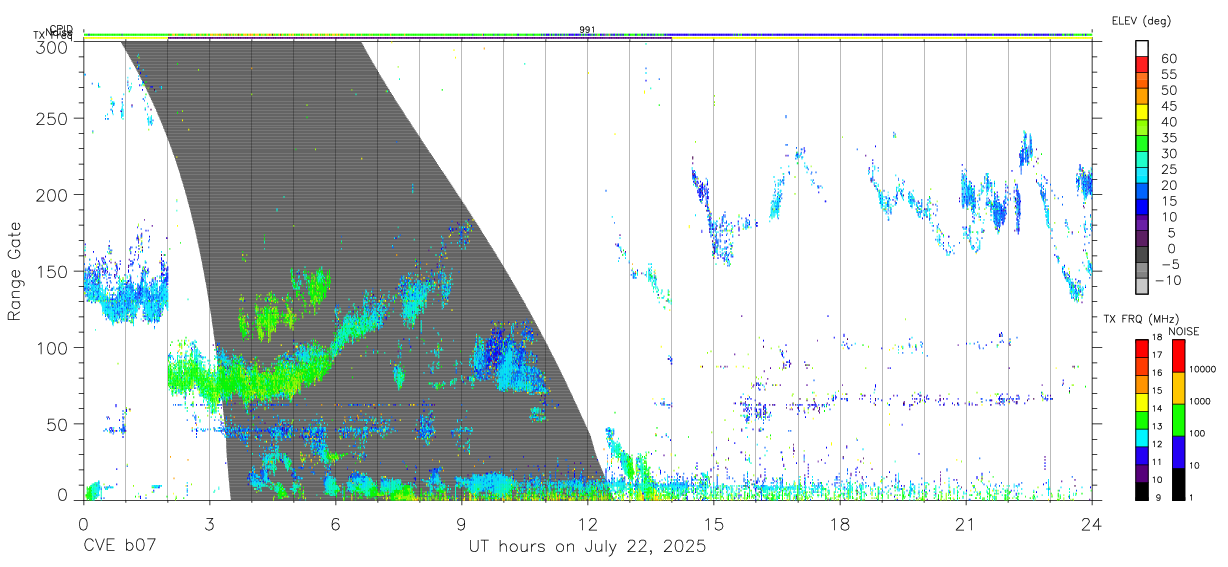This screenshot has width=1228, height=567.
Task: Click y-axis tick label '50'
Action: tap(57, 424)
